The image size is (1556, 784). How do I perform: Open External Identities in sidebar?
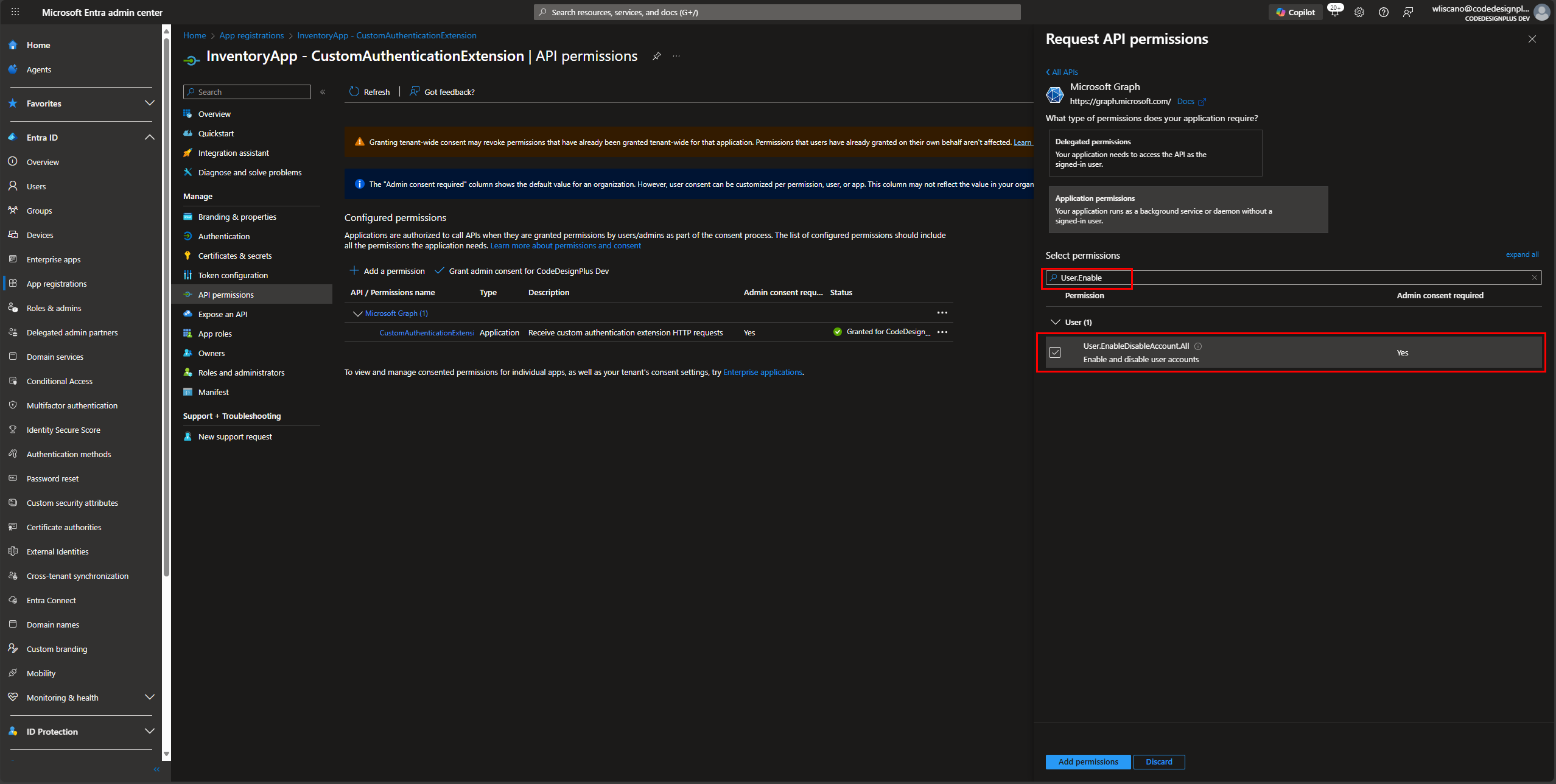57,551
